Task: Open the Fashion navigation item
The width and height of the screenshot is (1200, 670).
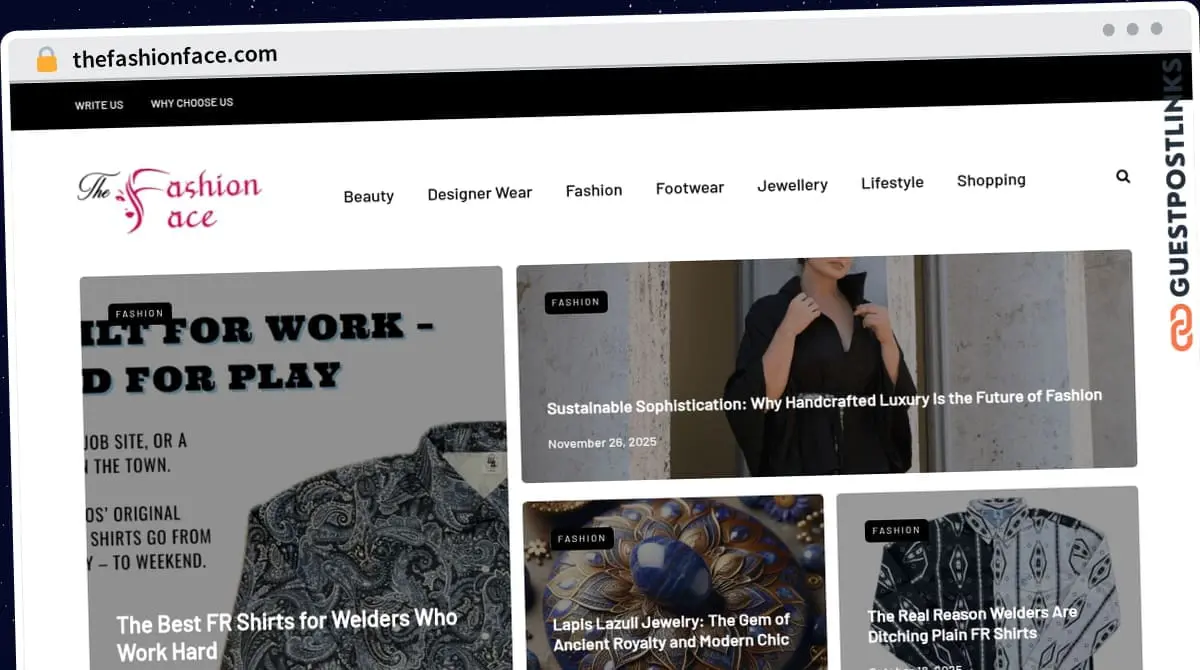Action: tap(594, 190)
